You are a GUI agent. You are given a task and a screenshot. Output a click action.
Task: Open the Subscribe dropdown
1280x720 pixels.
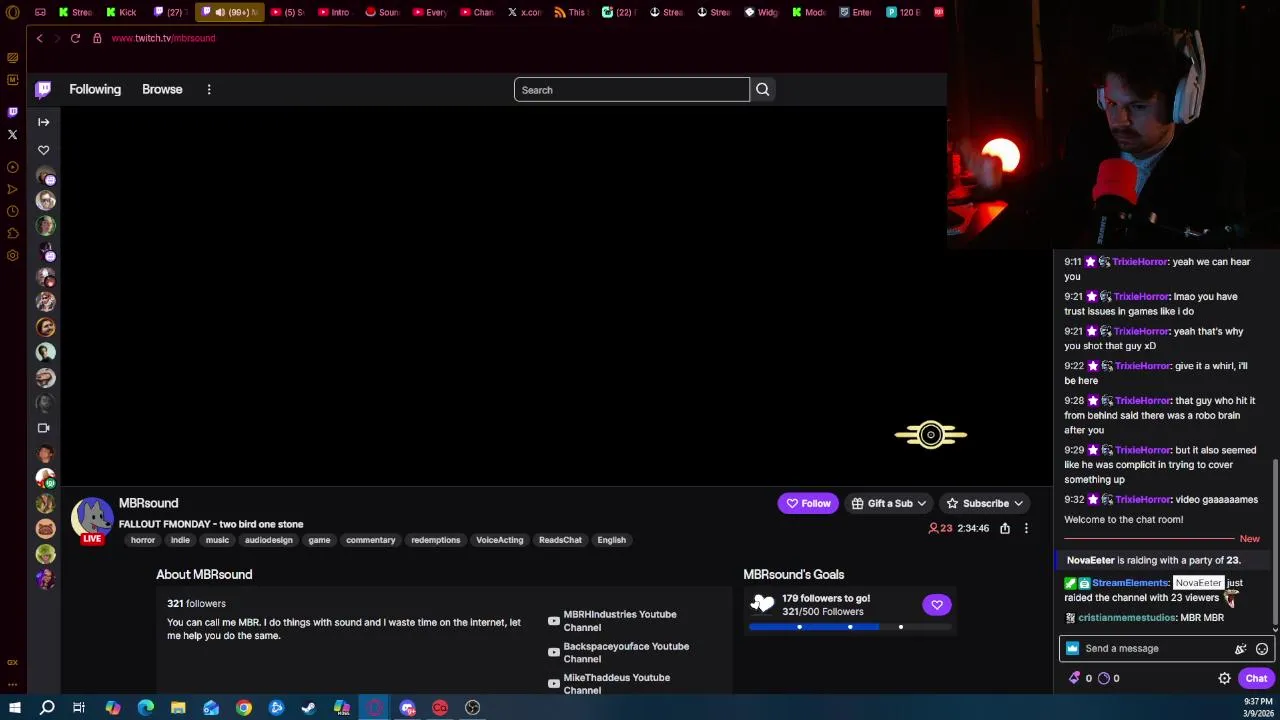[x=985, y=504]
